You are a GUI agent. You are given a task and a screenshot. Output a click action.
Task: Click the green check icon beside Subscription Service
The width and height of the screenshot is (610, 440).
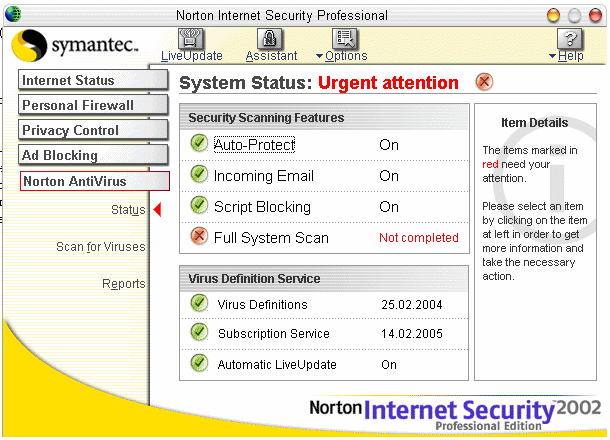(x=199, y=332)
